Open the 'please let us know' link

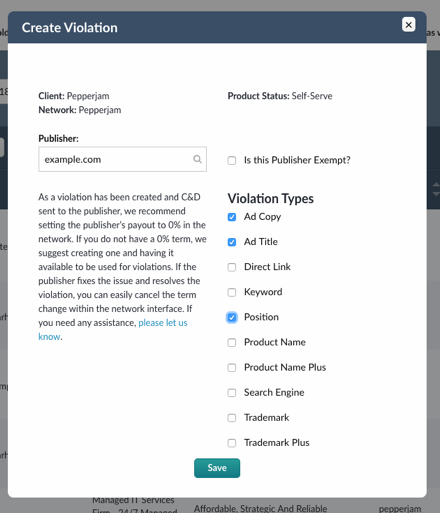163,323
